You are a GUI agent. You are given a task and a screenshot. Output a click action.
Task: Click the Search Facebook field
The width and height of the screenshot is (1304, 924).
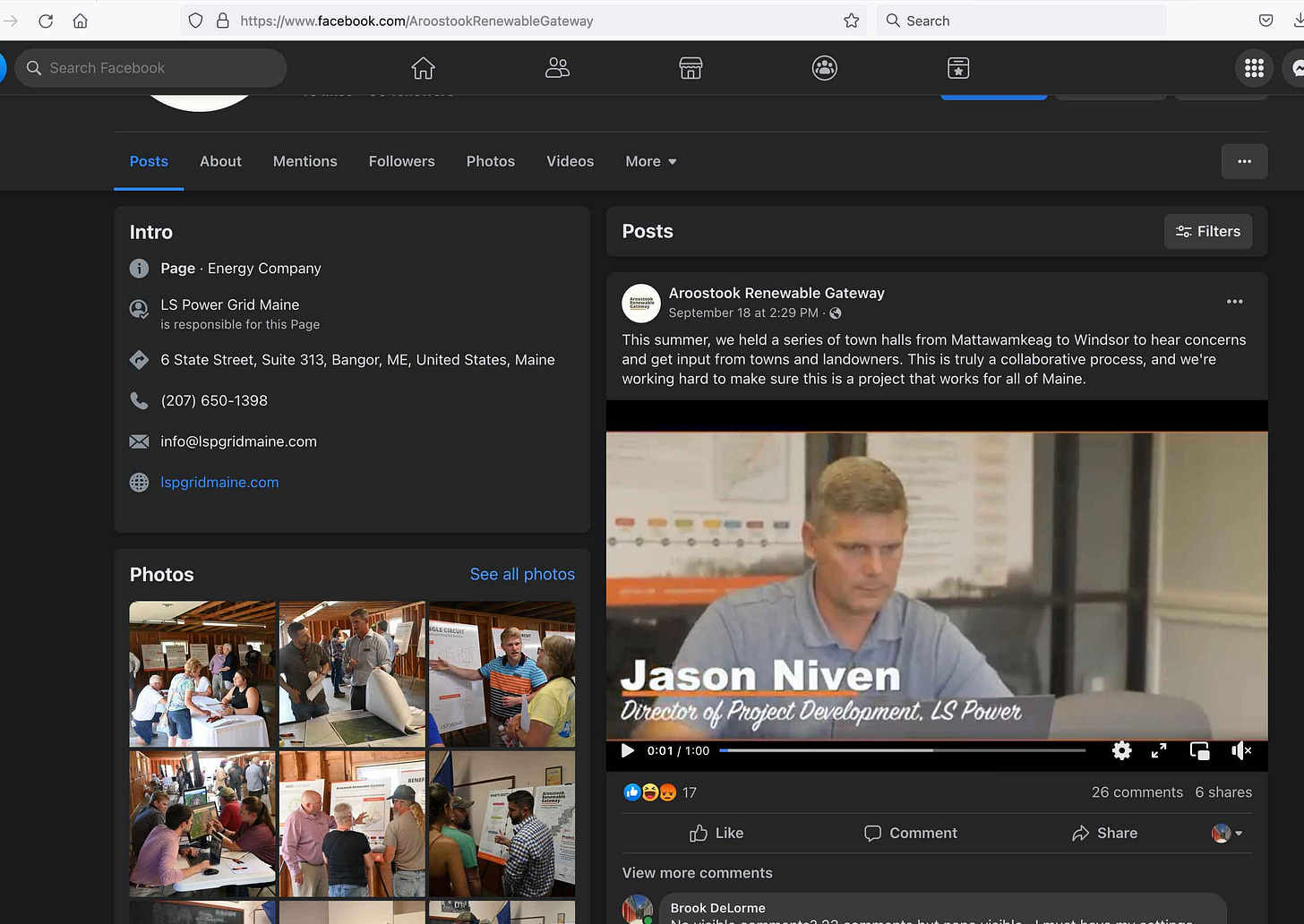pos(150,68)
